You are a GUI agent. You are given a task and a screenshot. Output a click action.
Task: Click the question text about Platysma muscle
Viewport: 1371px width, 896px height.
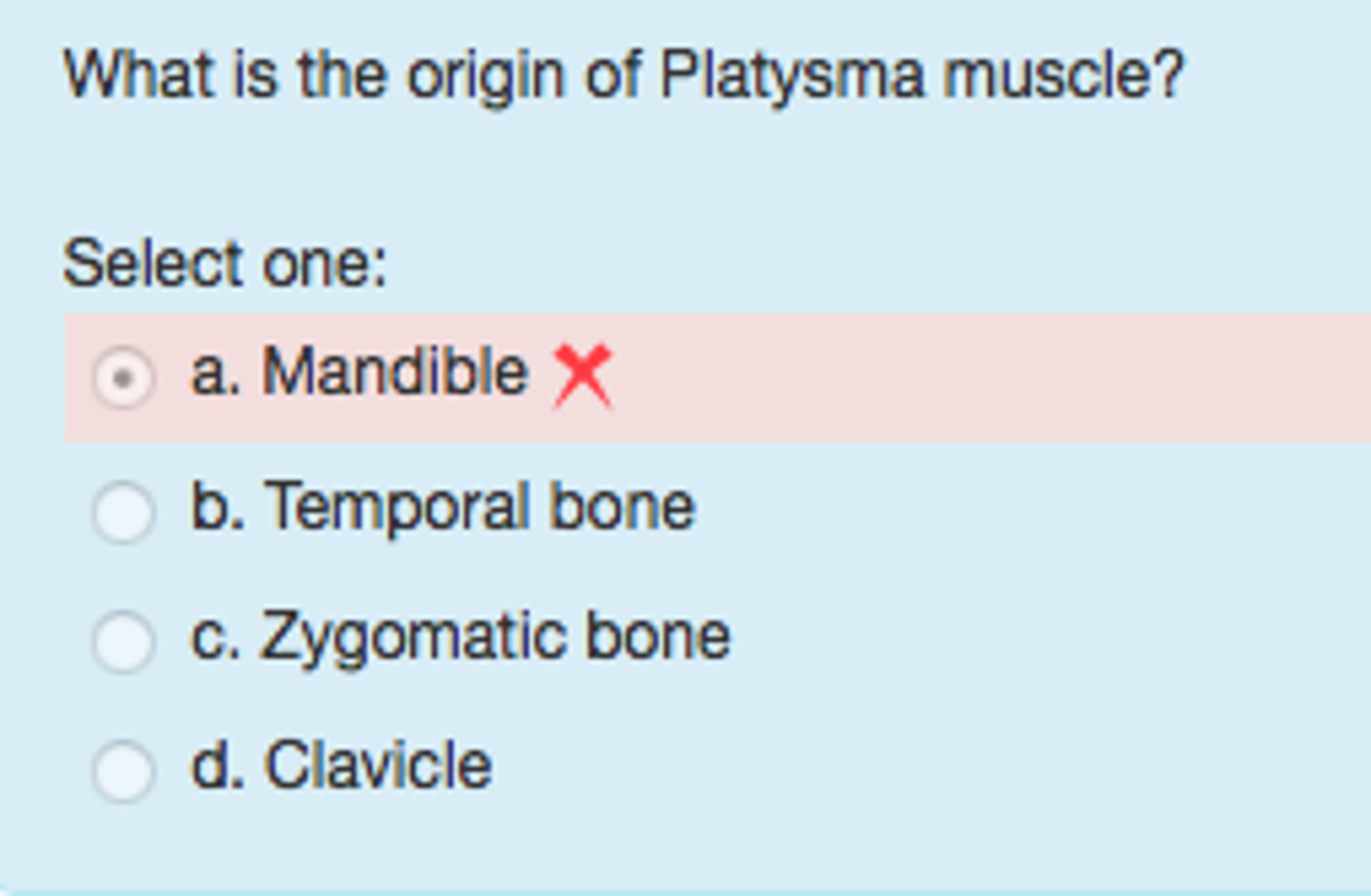tap(623, 74)
